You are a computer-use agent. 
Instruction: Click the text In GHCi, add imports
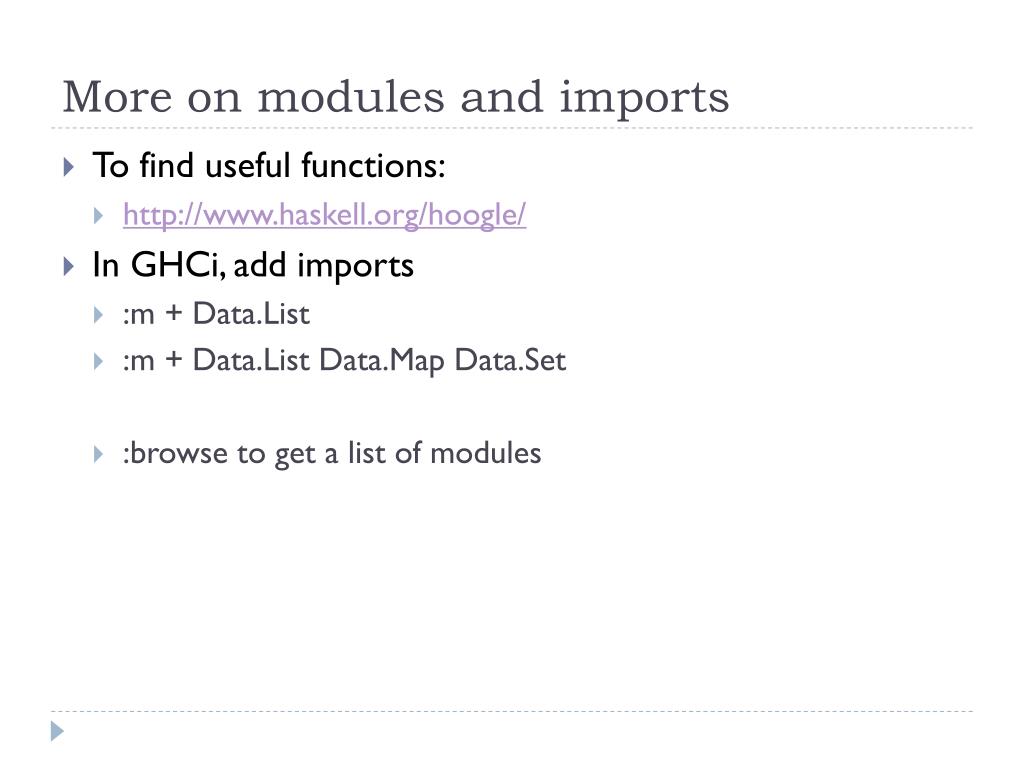click(253, 265)
